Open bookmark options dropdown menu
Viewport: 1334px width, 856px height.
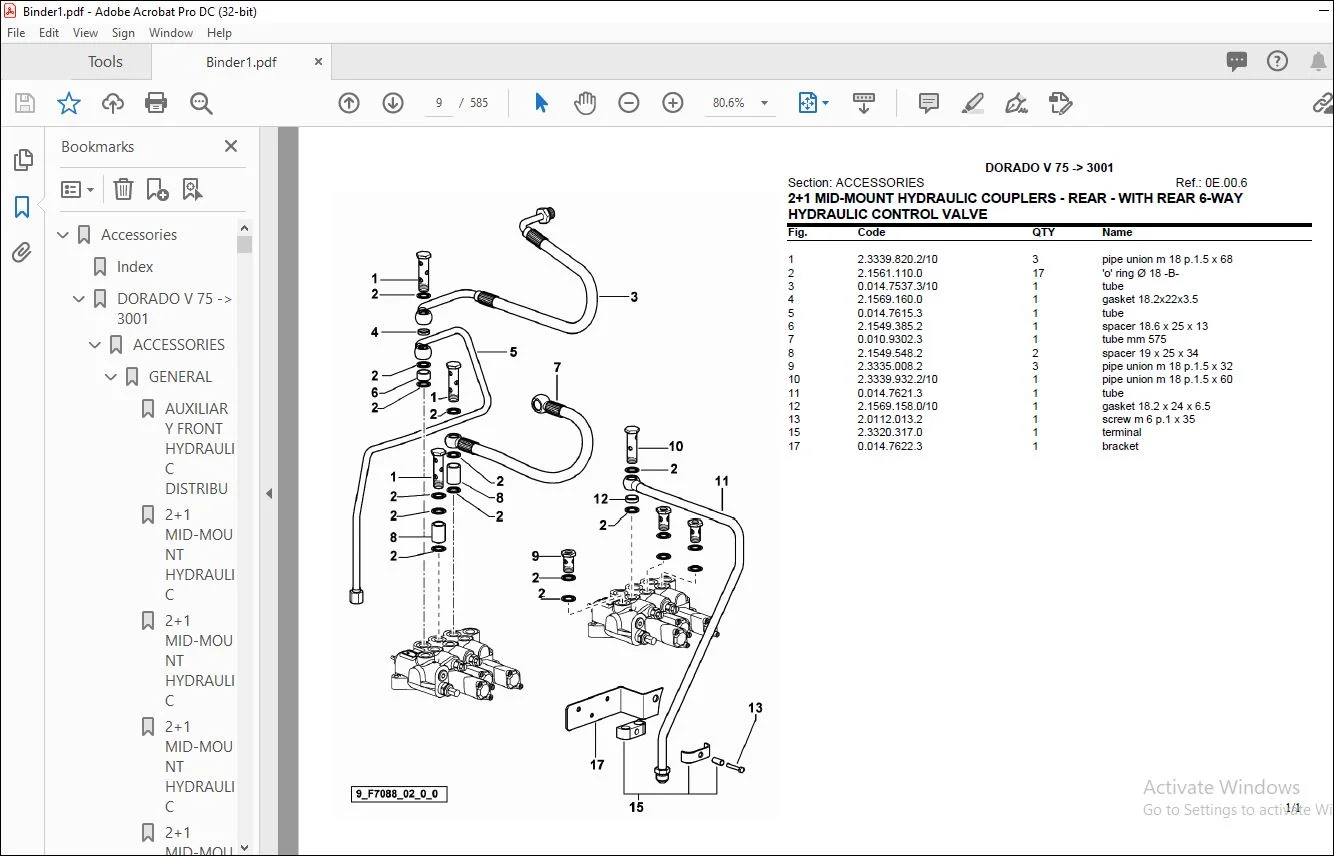pyautogui.click(x=78, y=189)
